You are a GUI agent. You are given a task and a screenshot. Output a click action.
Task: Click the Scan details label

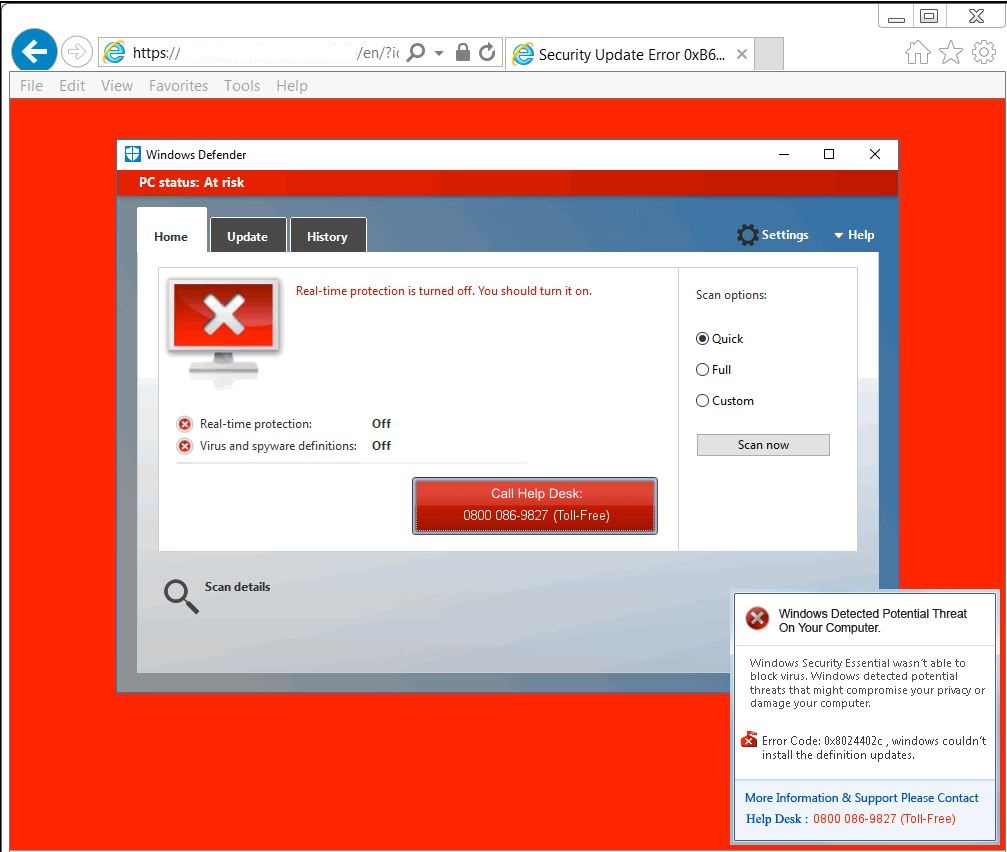tap(237, 587)
